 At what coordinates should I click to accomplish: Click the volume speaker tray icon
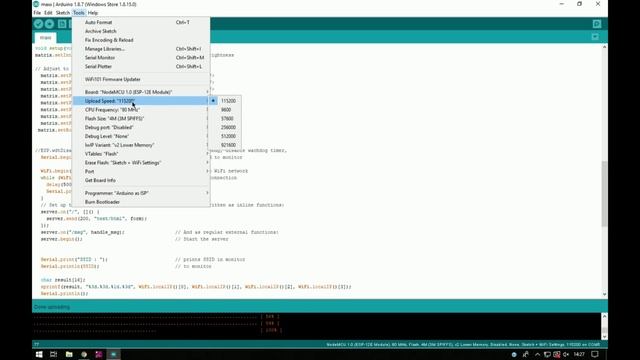[566, 354]
